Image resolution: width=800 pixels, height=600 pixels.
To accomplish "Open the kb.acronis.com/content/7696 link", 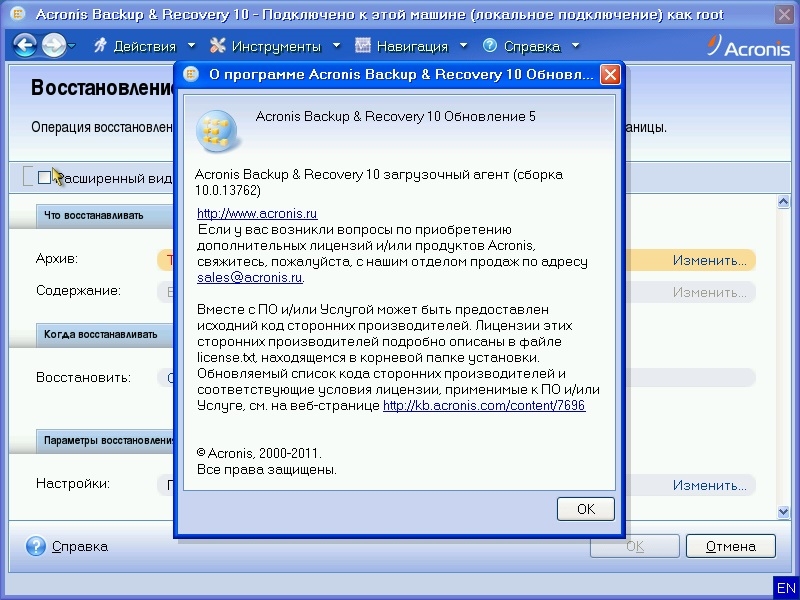I will [484, 405].
